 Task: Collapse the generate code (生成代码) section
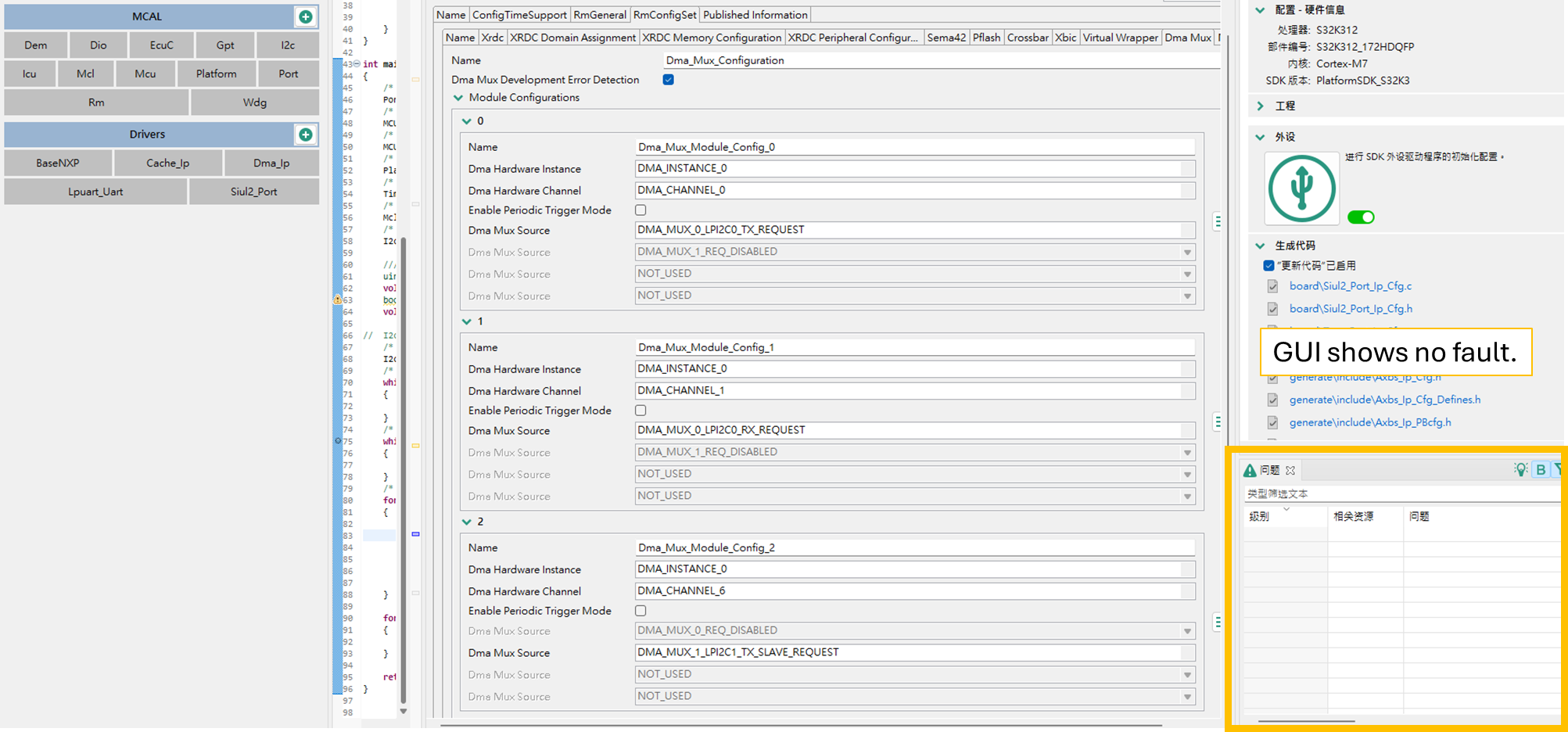1260,246
